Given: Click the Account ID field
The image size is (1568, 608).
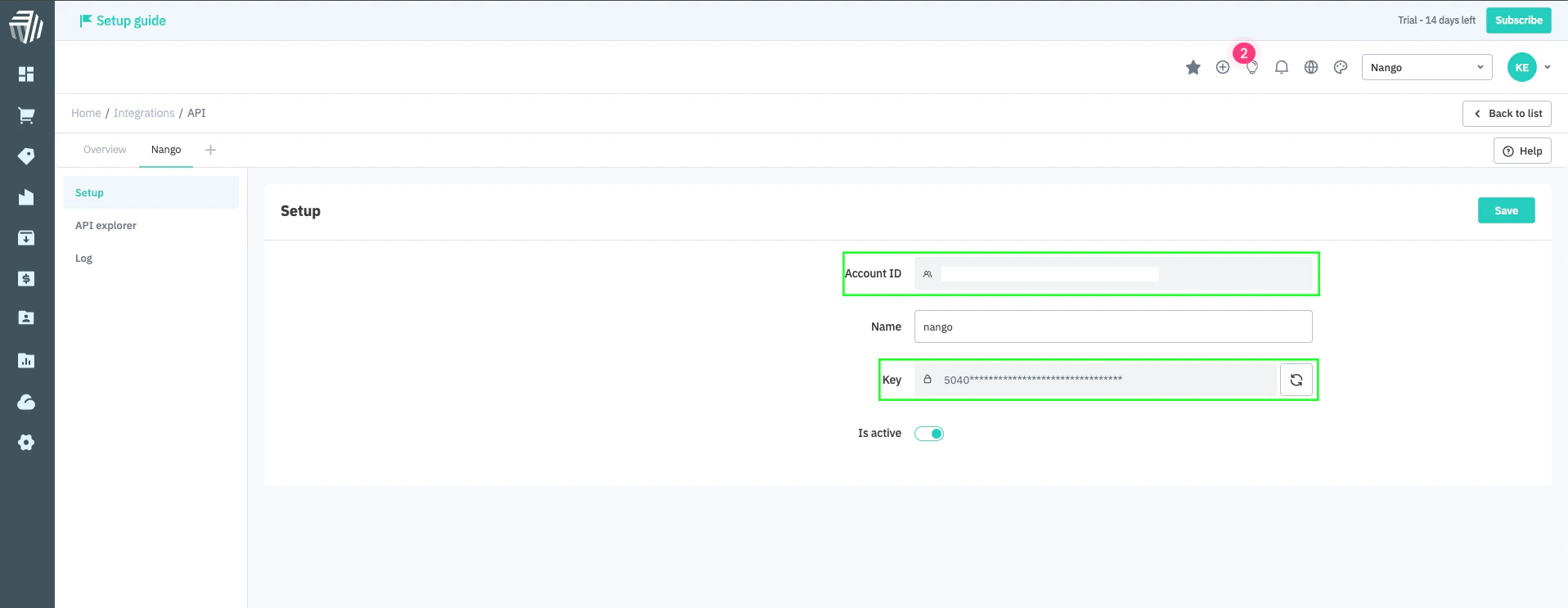Looking at the screenshot, I should click(x=1113, y=273).
